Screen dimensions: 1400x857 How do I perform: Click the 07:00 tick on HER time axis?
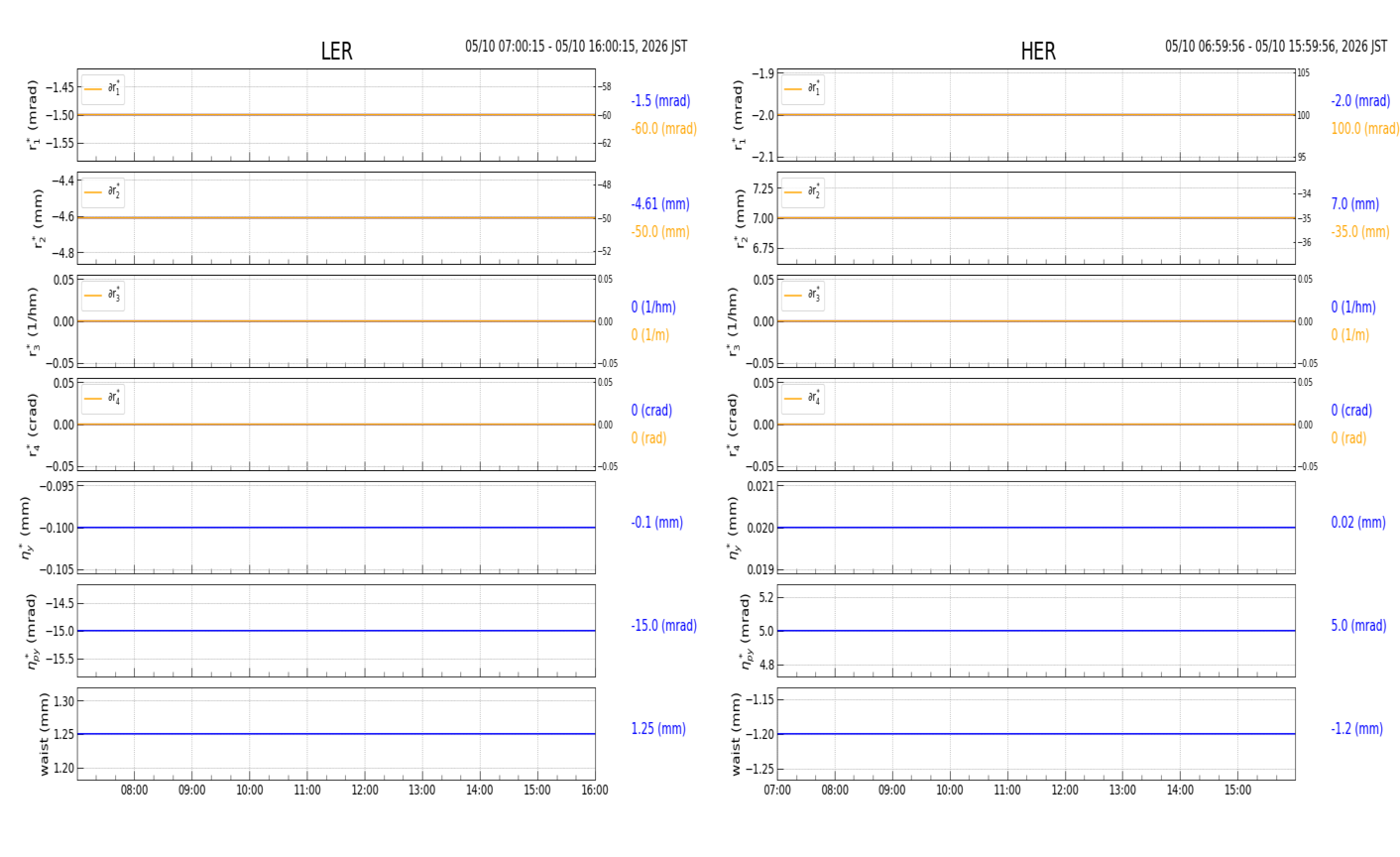(777, 791)
